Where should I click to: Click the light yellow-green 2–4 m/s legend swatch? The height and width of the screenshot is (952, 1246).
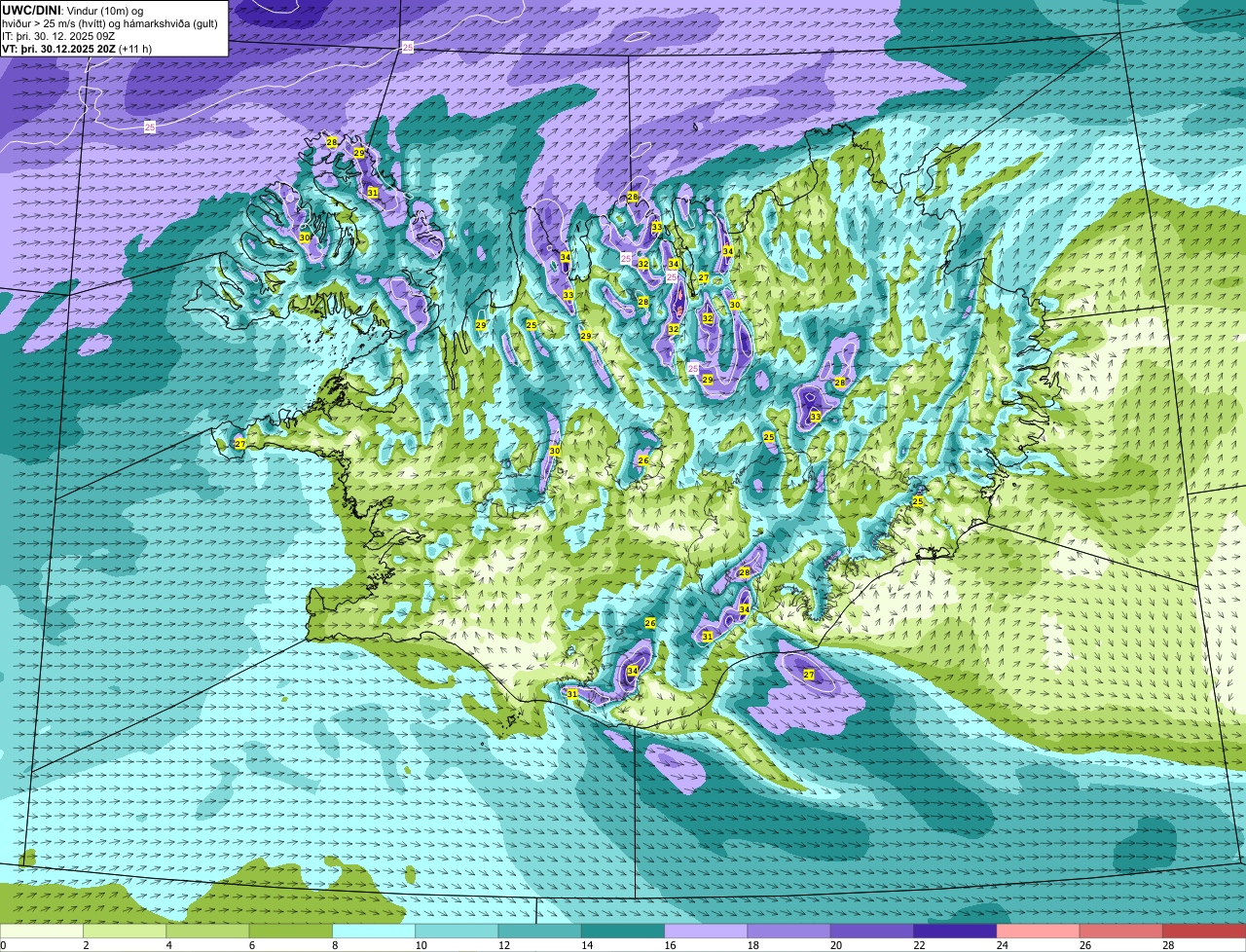tap(125, 931)
